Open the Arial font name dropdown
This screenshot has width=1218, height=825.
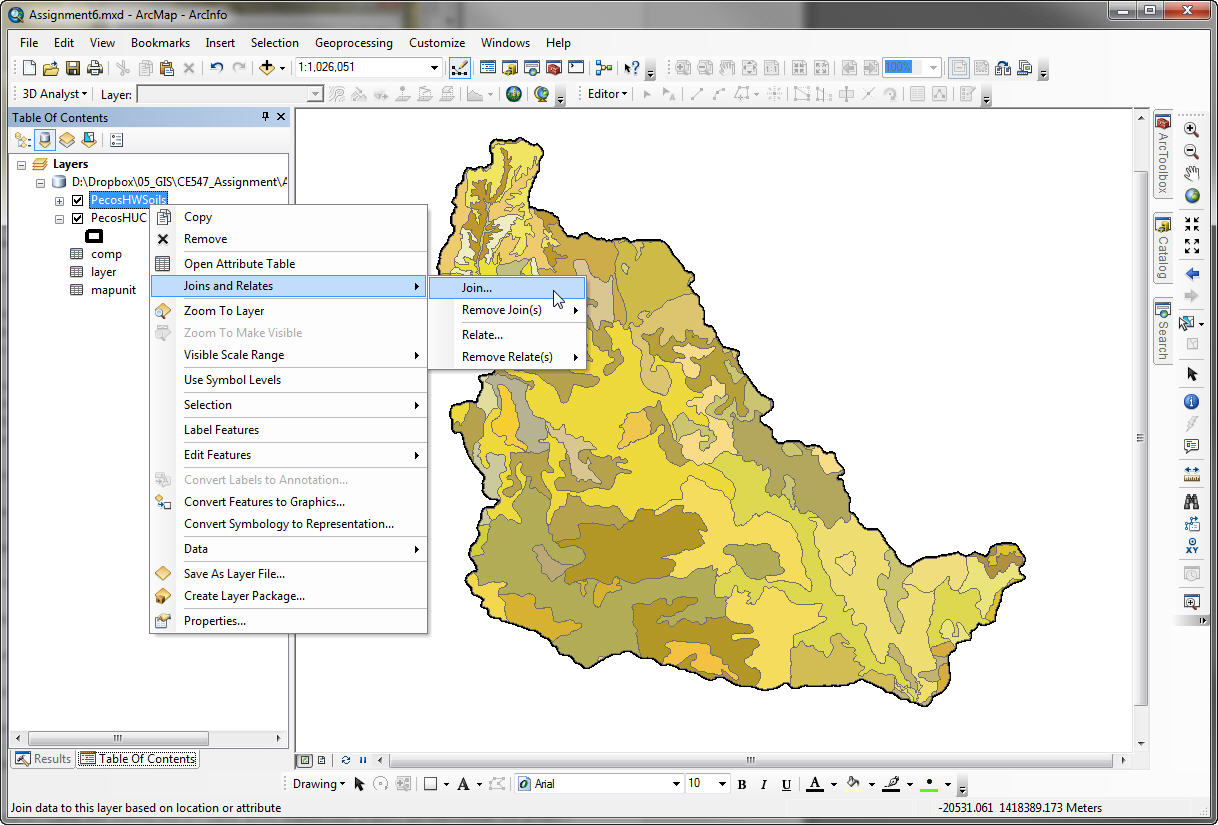pos(675,785)
